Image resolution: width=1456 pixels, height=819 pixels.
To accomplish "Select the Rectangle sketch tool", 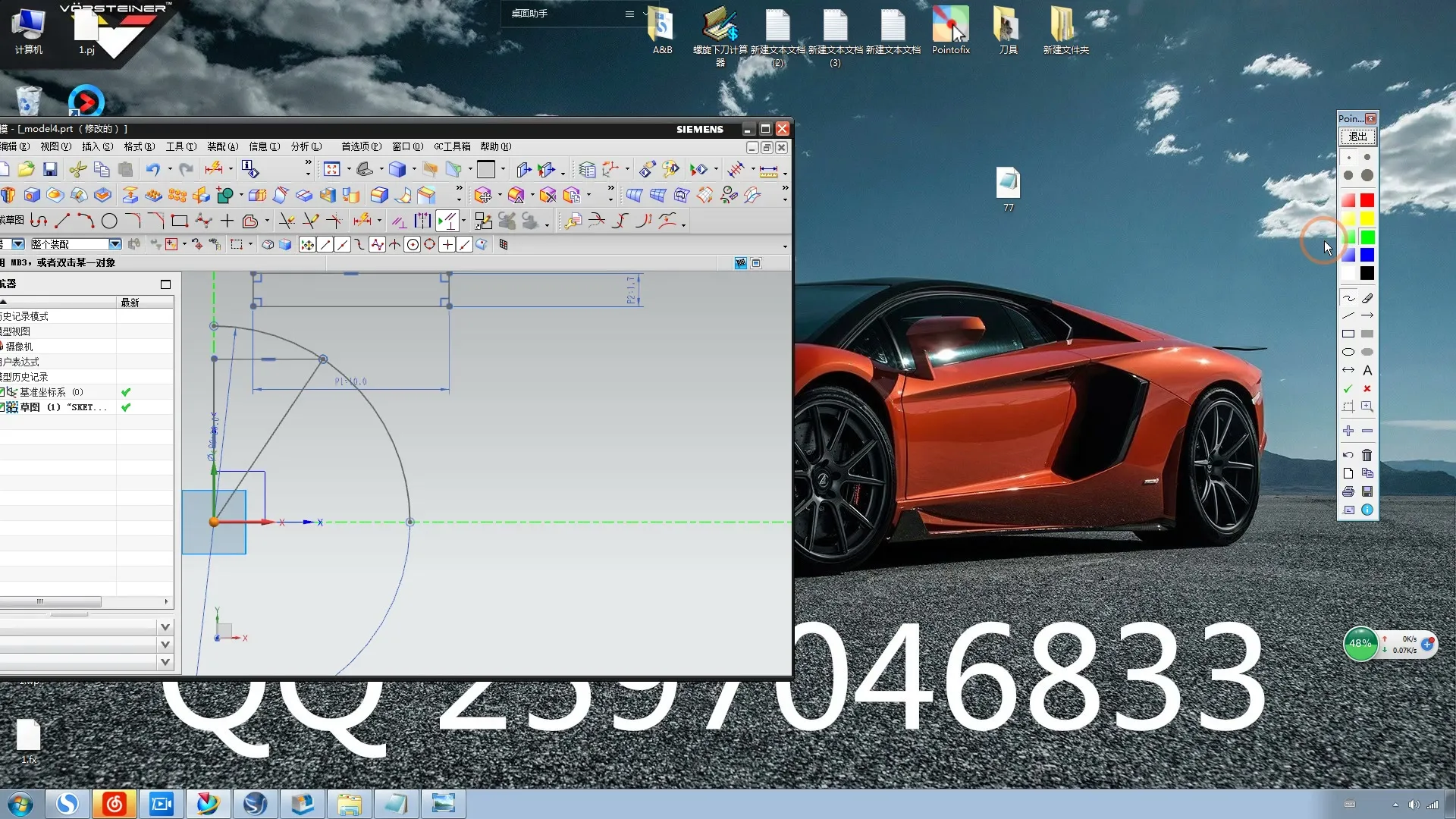I will click(180, 221).
